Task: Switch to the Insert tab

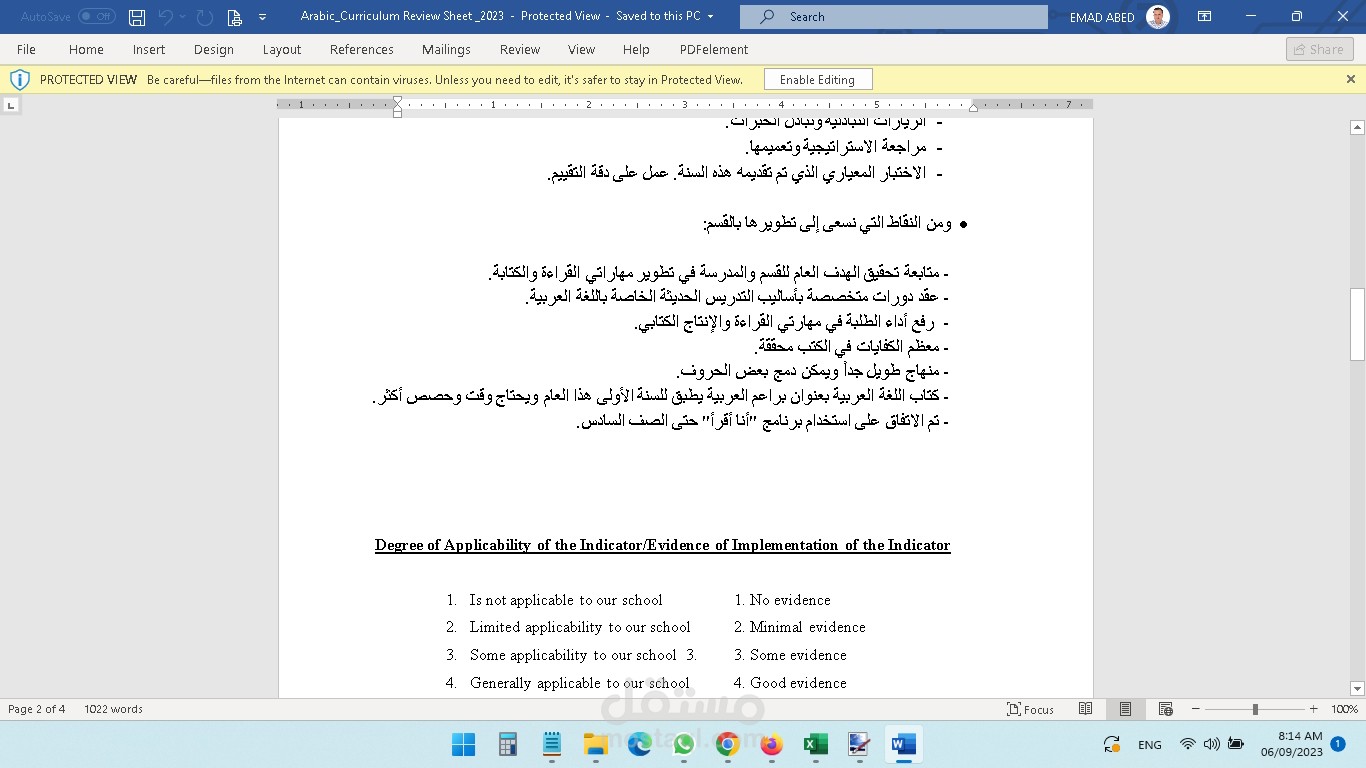Action: click(x=149, y=49)
